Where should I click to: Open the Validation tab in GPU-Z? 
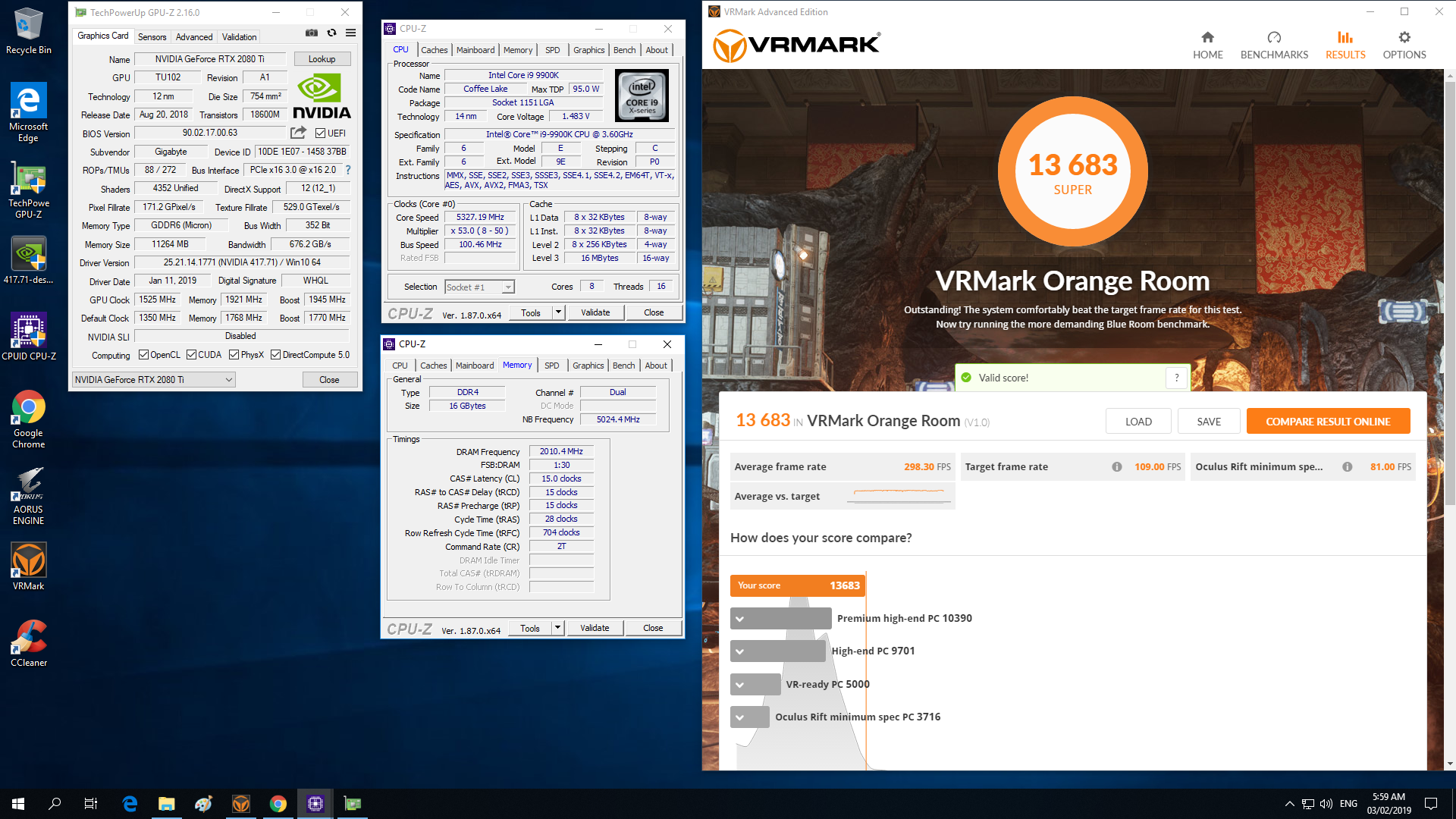coord(239,37)
